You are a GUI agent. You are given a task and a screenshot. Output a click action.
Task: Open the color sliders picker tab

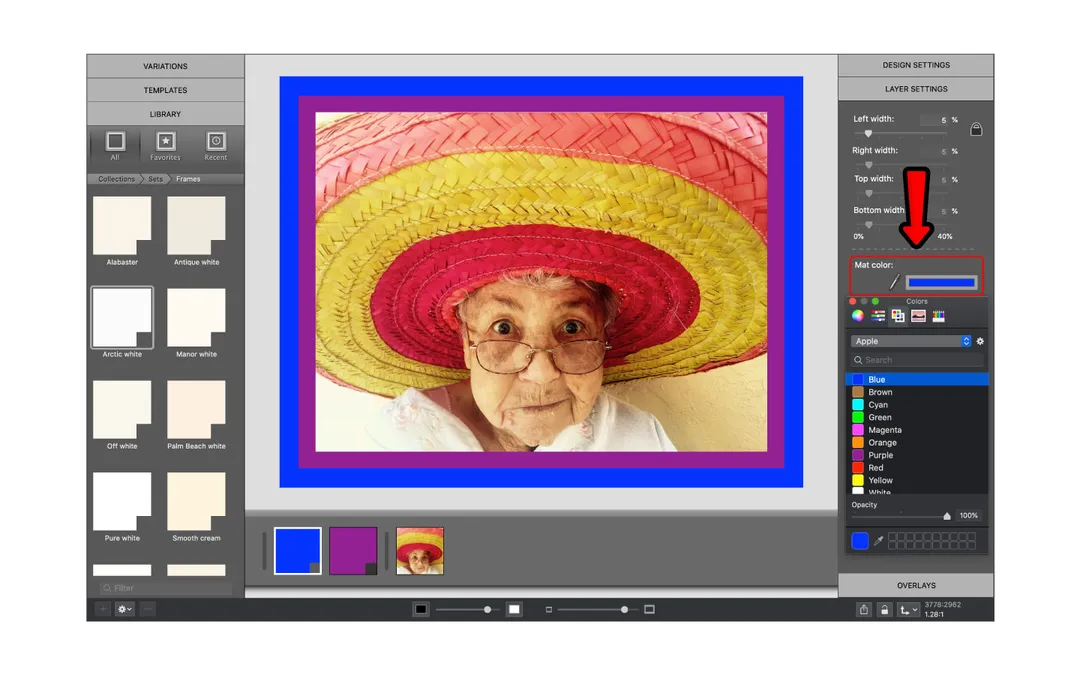point(878,315)
